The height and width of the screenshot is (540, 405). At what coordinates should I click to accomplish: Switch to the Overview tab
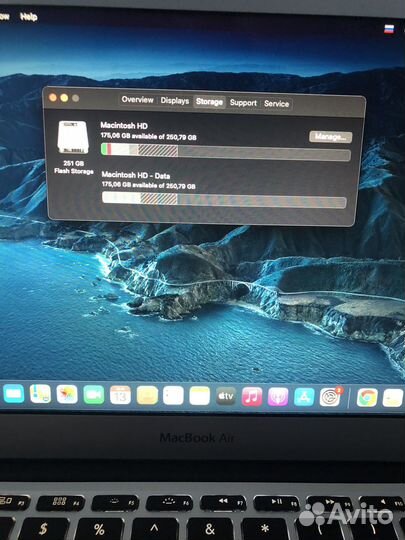click(137, 100)
